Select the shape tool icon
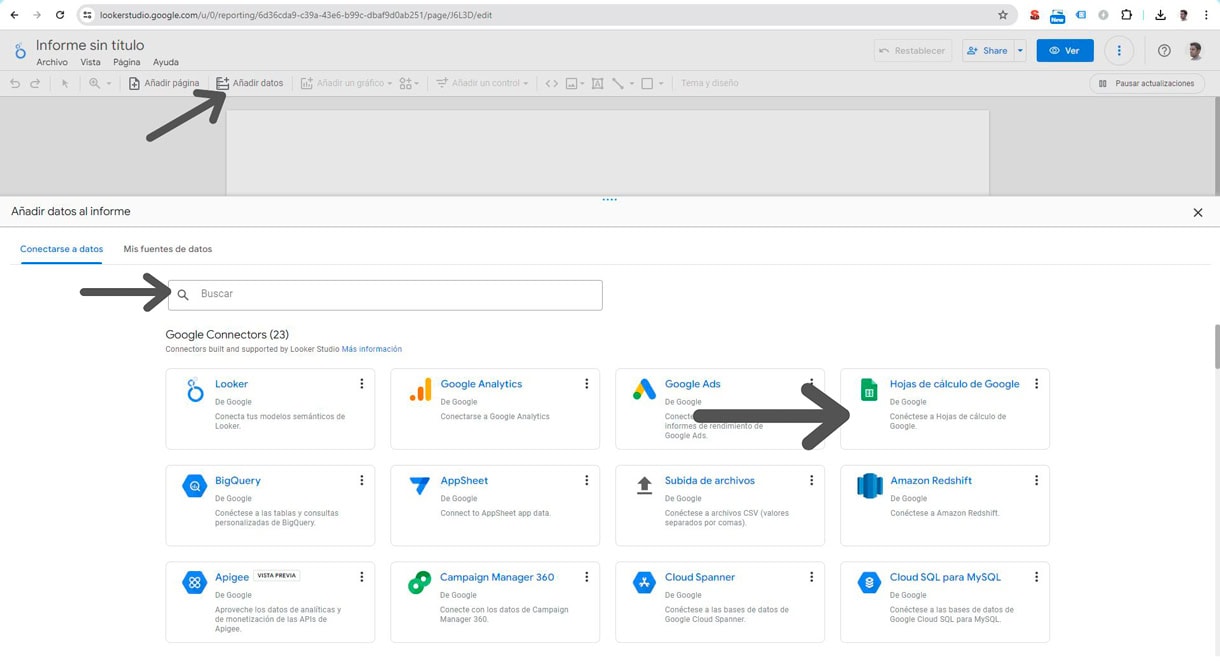The image size is (1220, 661). (x=647, y=83)
